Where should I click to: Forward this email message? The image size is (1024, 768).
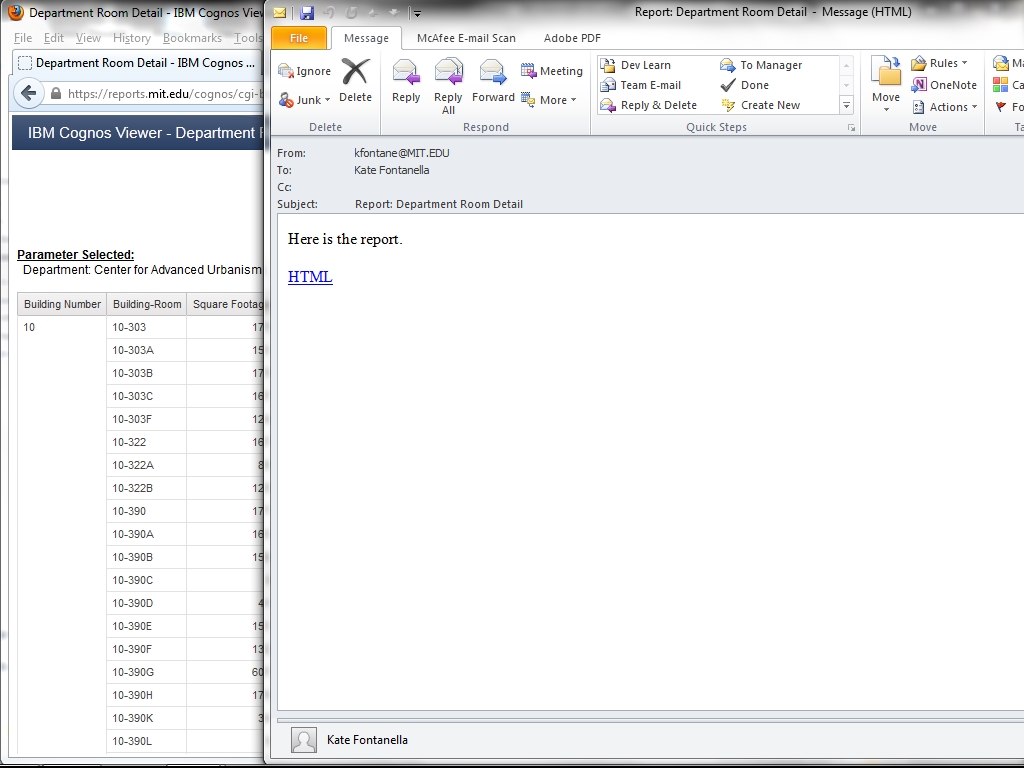tap(493, 81)
